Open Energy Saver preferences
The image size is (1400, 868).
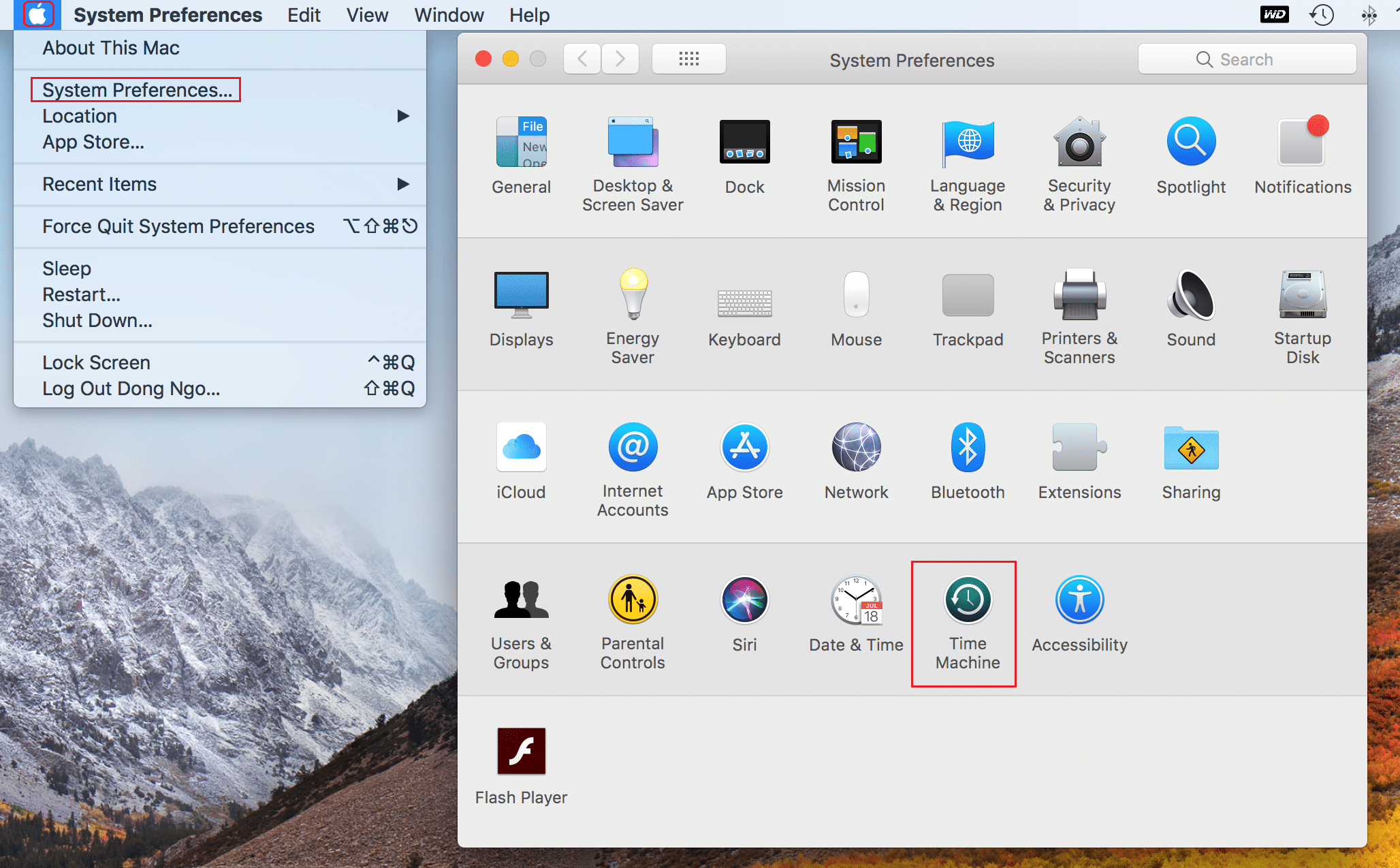coord(633,296)
